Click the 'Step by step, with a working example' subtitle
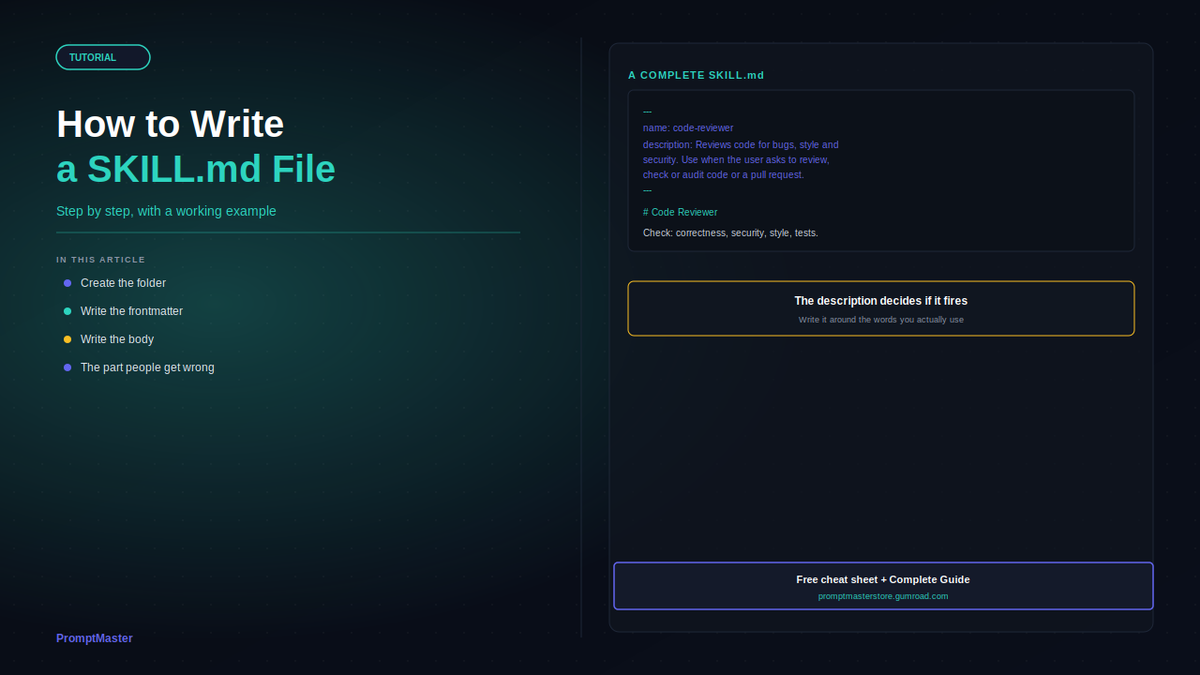Viewport: 1200px width, 675px height. pyautogui.click(x=166, y=211)
